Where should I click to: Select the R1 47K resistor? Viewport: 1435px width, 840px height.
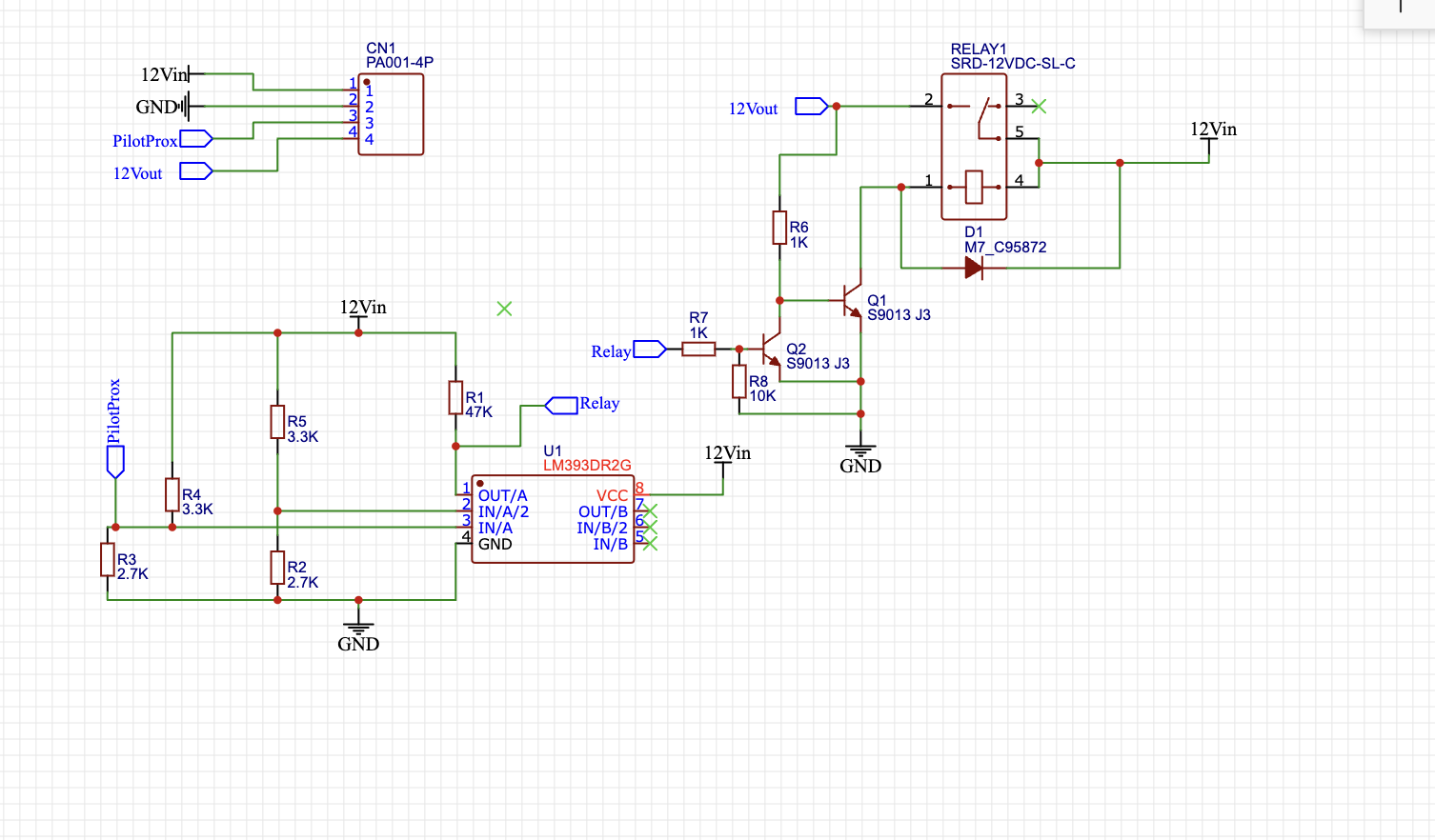(455, 398)
